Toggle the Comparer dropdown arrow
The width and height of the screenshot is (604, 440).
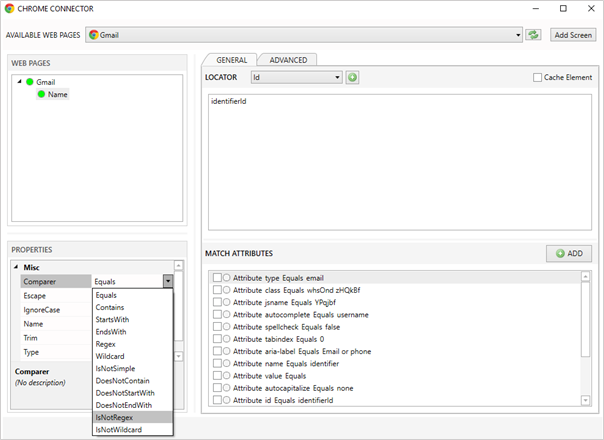pyautogui.click(x=168, y=281)
